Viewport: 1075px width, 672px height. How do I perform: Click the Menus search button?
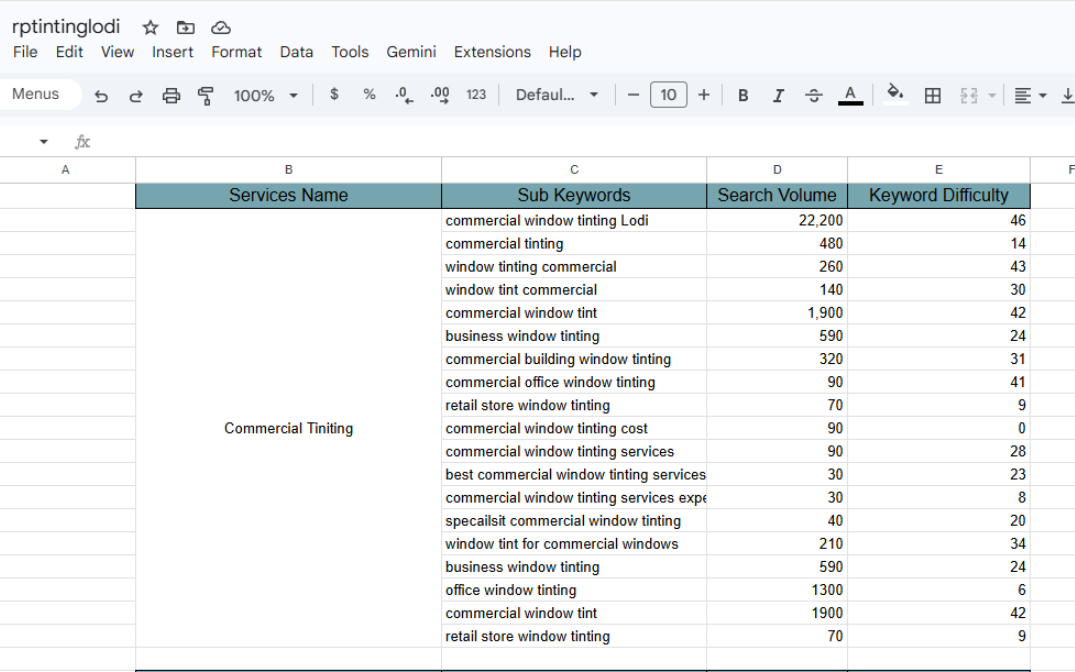[x=36, y=94]
